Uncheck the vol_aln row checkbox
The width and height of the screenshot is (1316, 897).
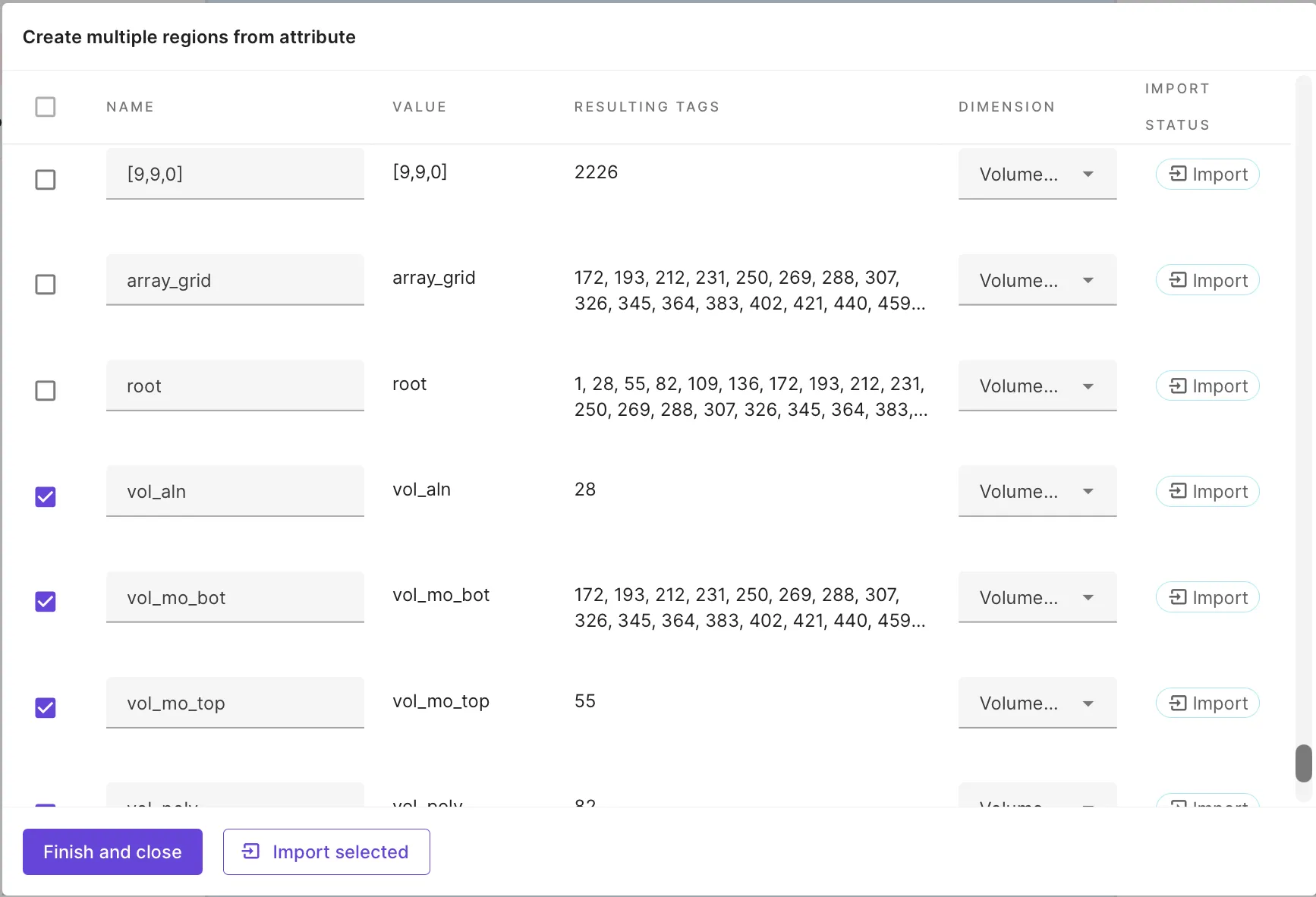(x=46, y=497)
